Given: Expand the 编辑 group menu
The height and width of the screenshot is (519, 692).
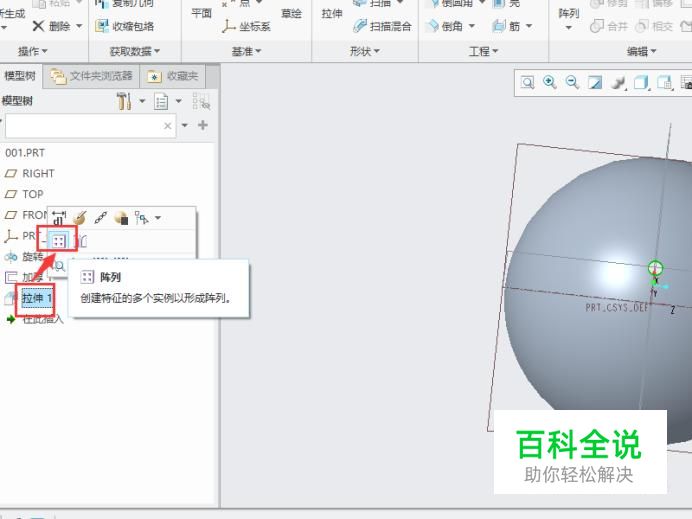Looking at the screenshot, I should (642, 52).
